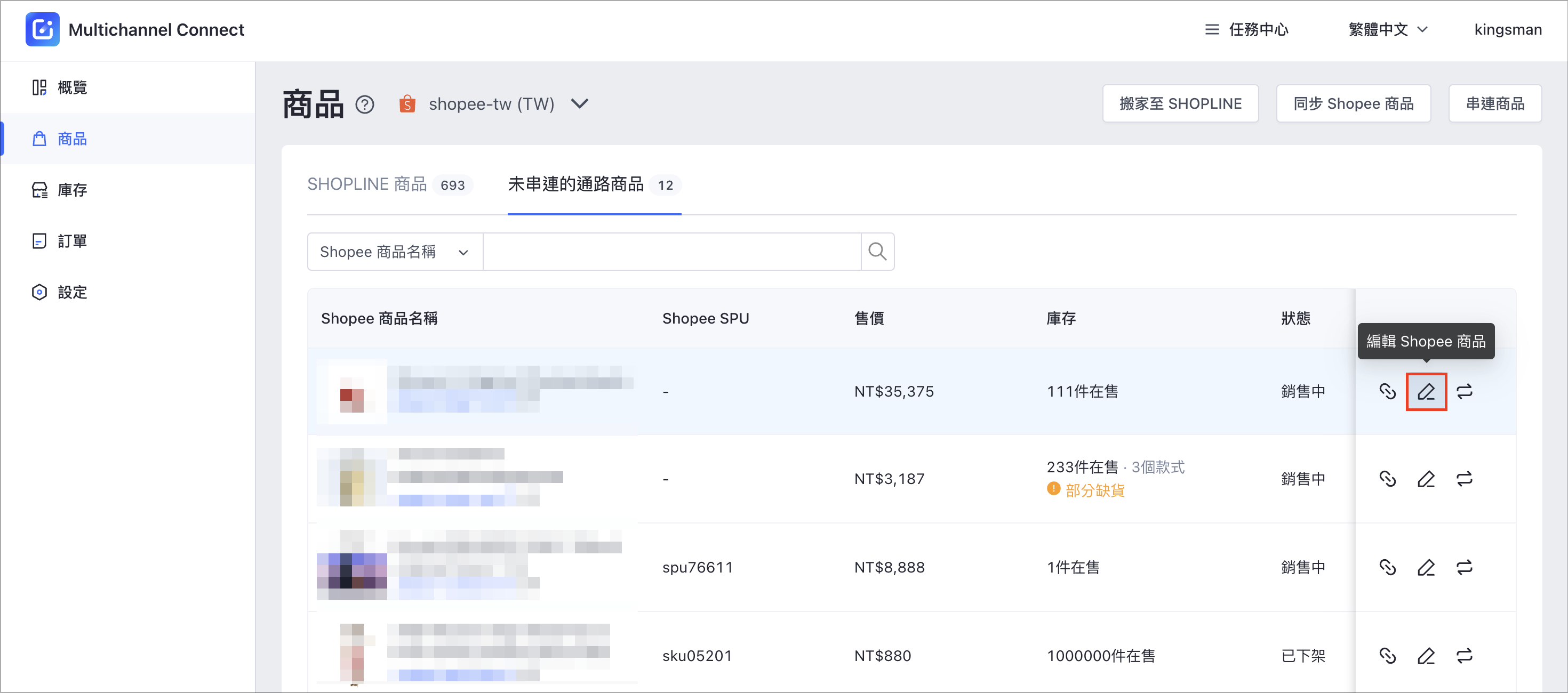Viewport: 1568px width, 693px height.
Task: Click the 售價 column header
Action: (869, 318)
